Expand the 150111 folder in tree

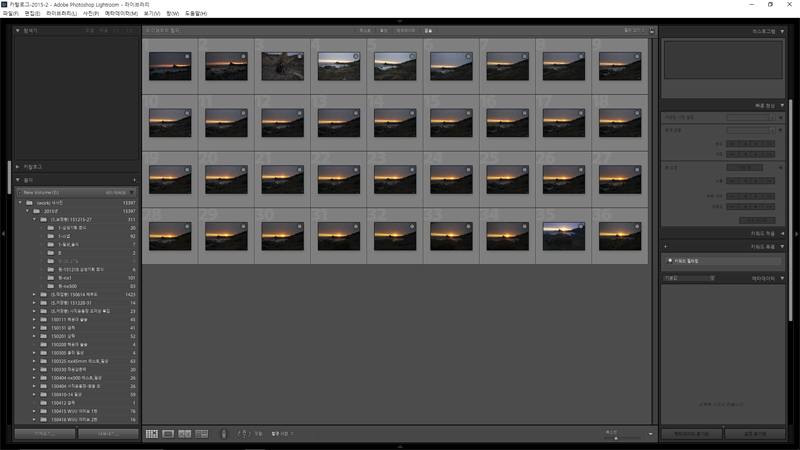(35, 319)
